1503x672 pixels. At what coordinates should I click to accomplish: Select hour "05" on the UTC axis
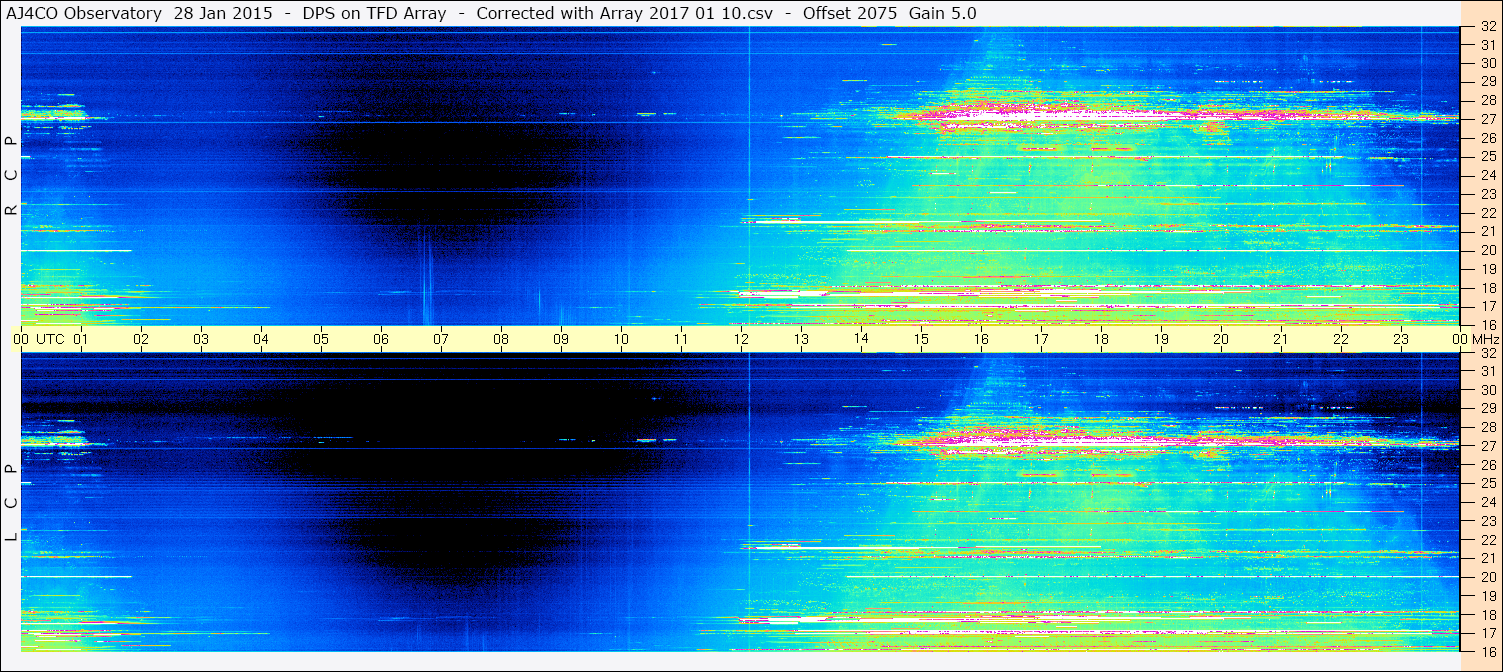coord(321,339)
